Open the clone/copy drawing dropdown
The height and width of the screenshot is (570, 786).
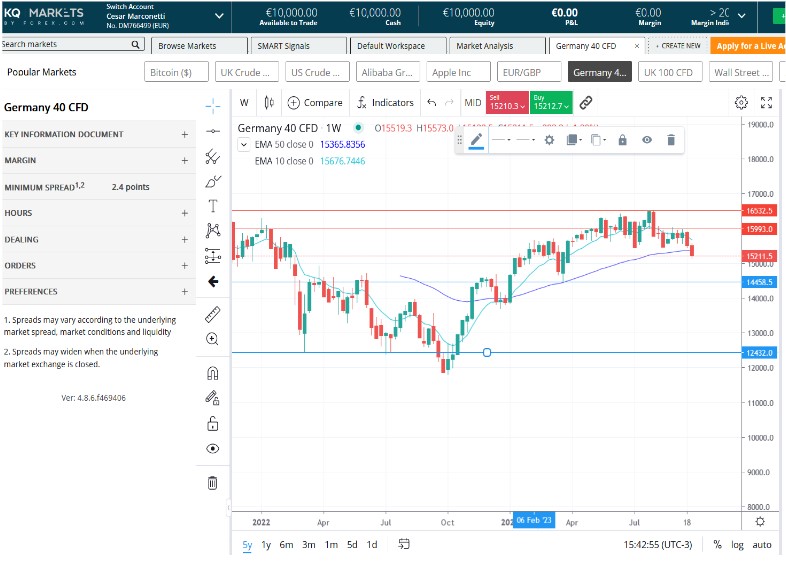coord(599,140)
